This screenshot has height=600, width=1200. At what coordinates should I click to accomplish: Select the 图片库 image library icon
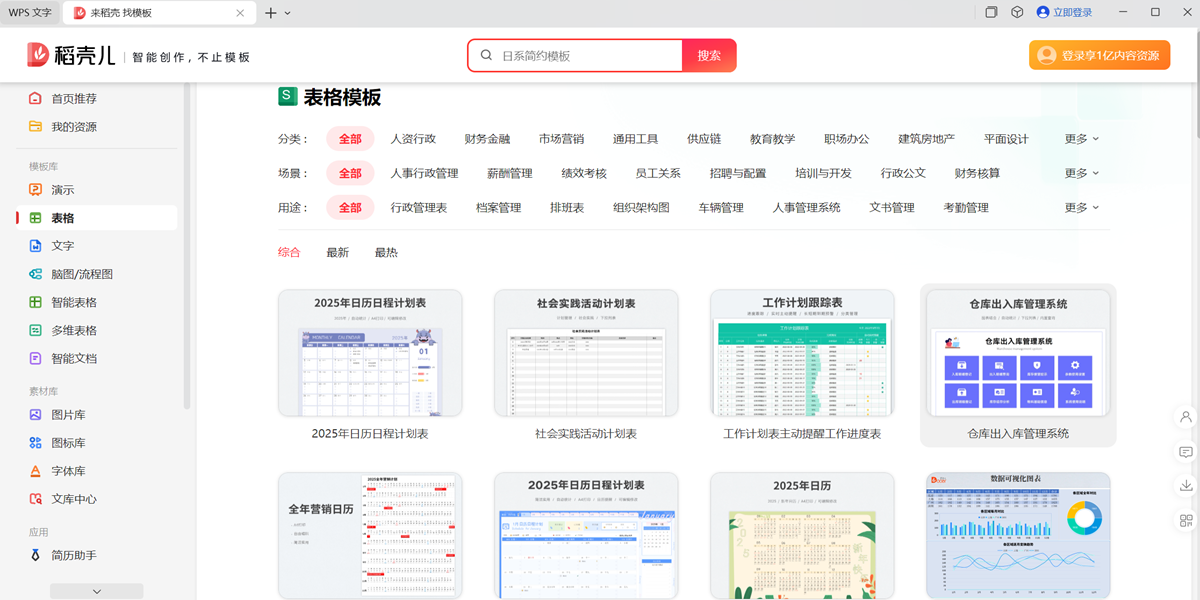35,415
